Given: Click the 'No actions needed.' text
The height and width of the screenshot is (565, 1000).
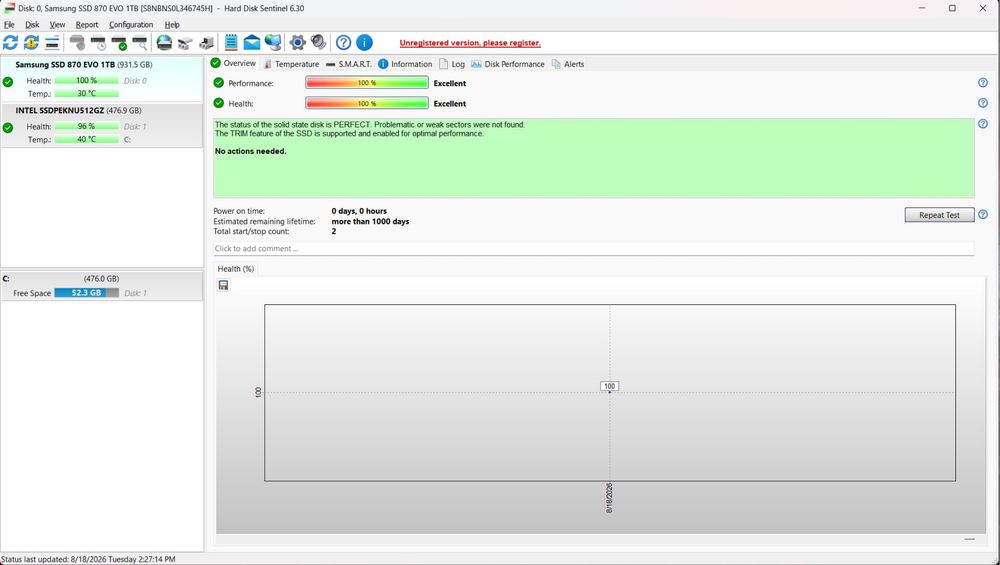Looking at the screenshot, I should click(251, 151).
